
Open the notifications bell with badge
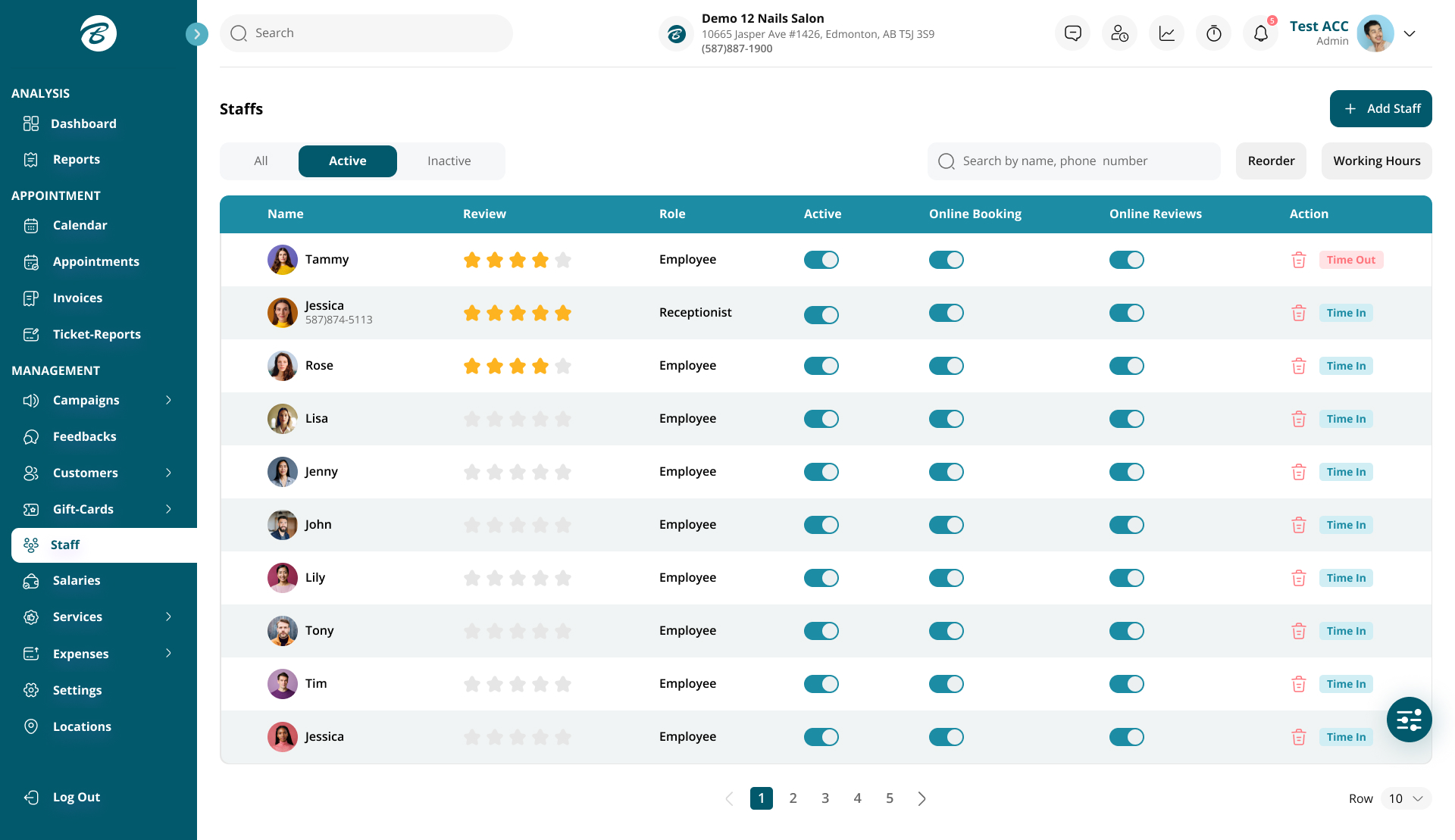tap(1259, 33)
